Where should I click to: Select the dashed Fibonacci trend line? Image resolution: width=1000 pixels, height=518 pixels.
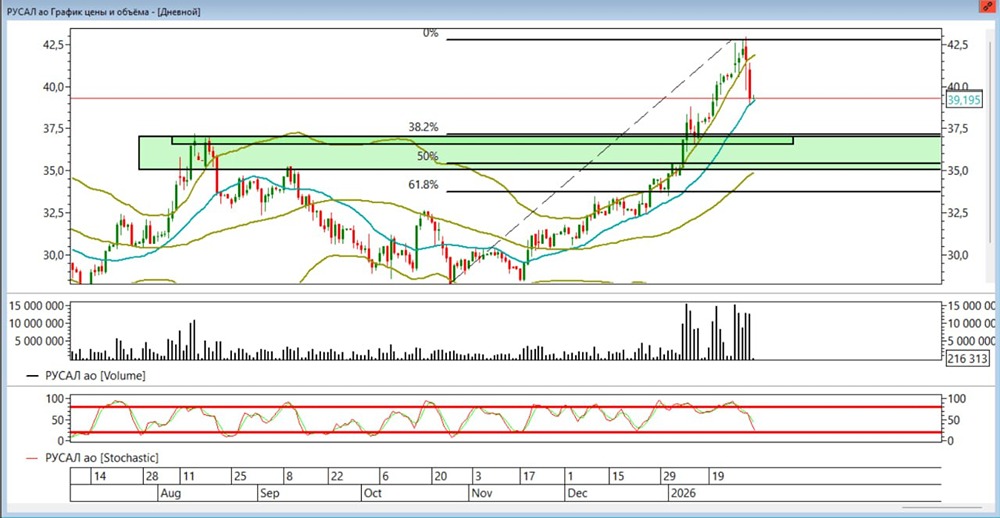pyautogui.click(x=593, y=161)
